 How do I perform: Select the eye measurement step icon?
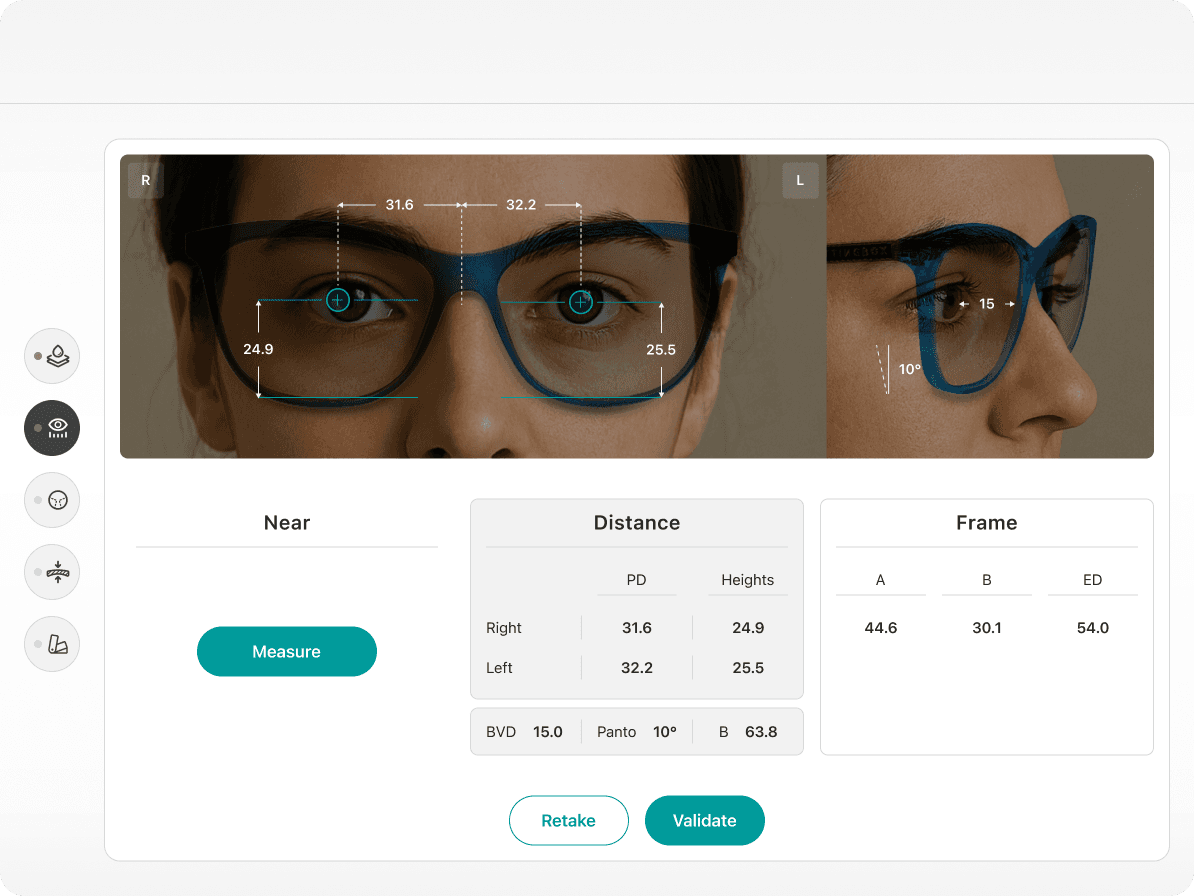(x=52, y=428)
